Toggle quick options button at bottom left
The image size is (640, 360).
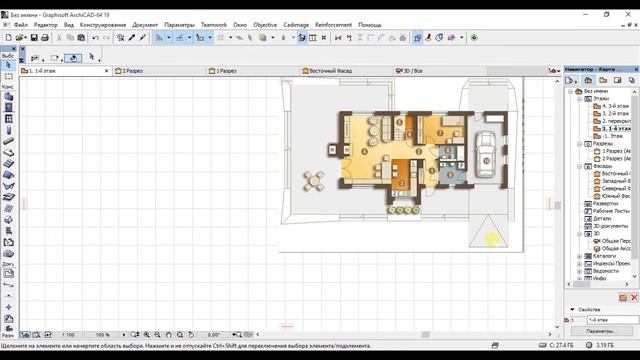25,335
